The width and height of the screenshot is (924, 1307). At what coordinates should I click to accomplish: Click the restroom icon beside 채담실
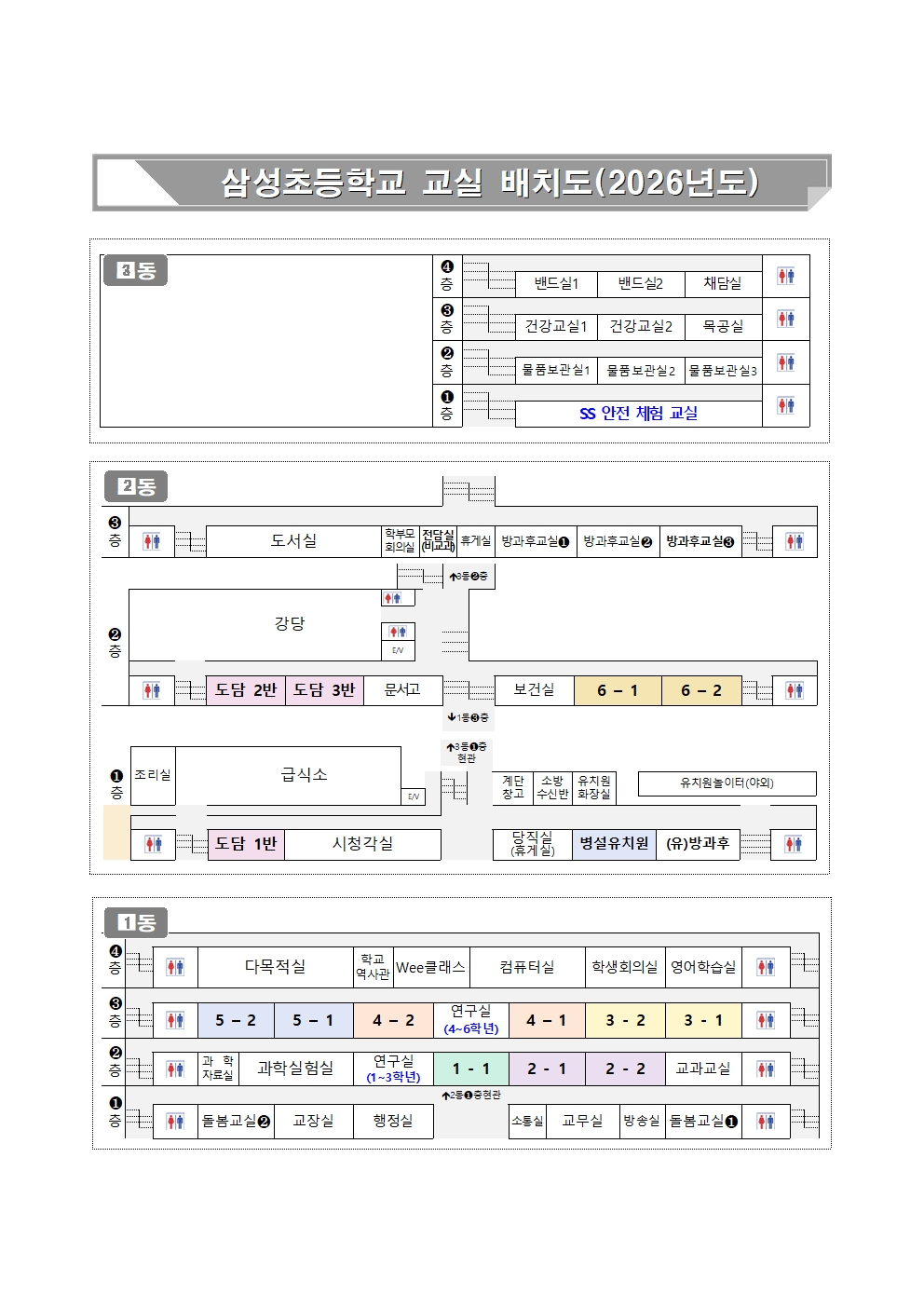[x=785, y=276]
